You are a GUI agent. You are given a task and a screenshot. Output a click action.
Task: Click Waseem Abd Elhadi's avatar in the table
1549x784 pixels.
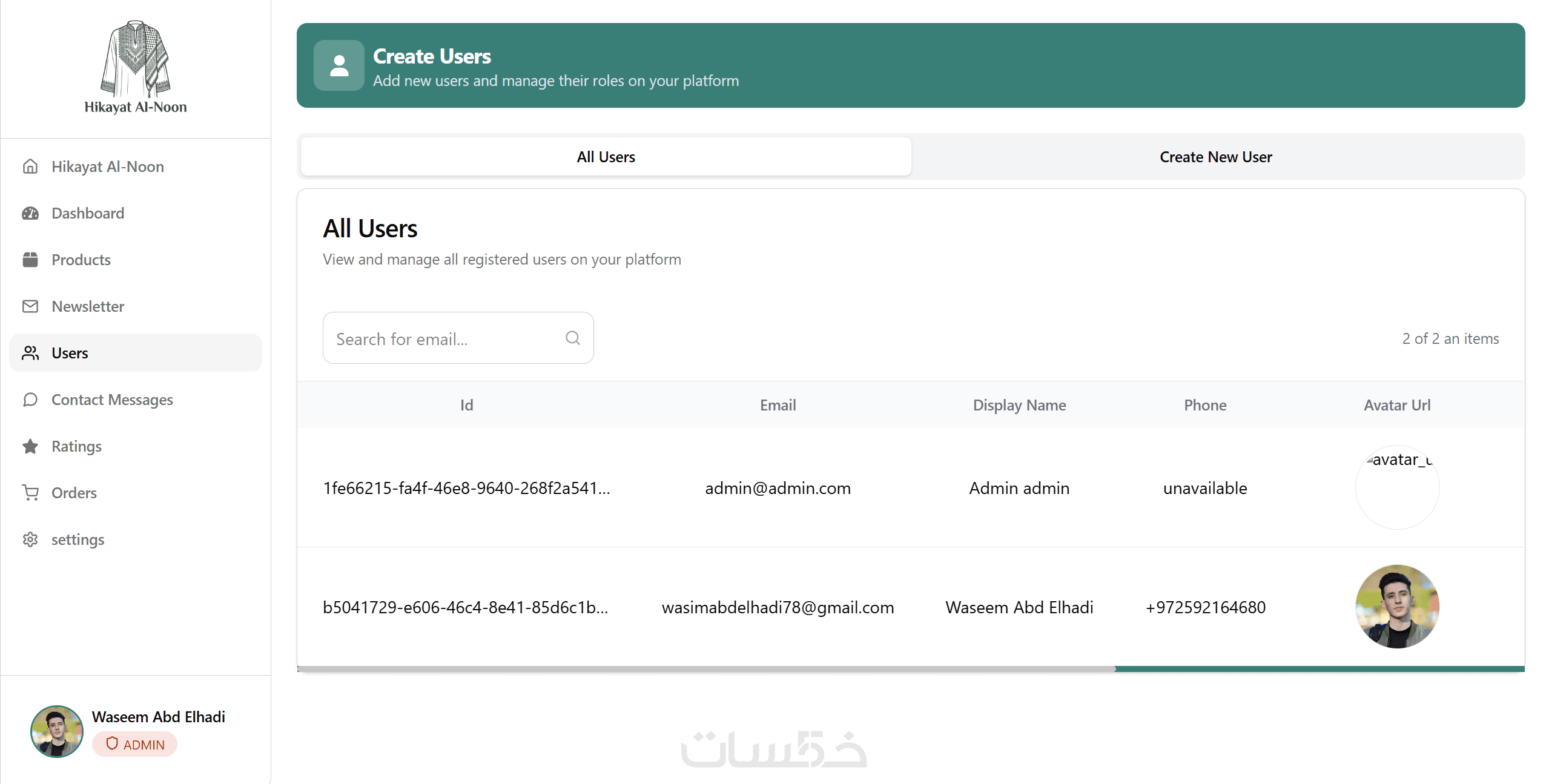pyautogui.click(x=1397, y=607)
